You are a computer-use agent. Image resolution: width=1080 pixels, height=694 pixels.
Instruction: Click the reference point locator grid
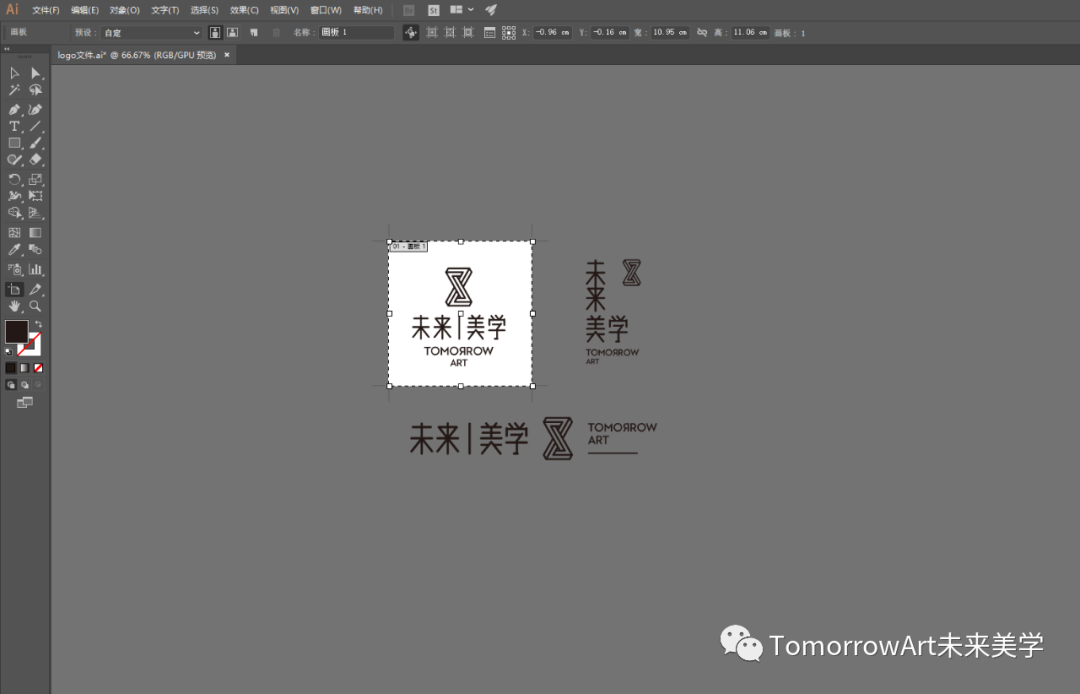[509, 32]
